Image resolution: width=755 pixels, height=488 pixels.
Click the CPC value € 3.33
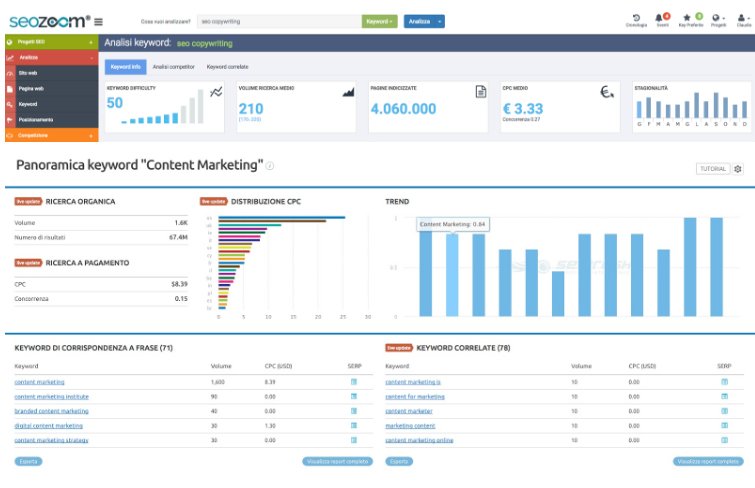click(522, 109)
